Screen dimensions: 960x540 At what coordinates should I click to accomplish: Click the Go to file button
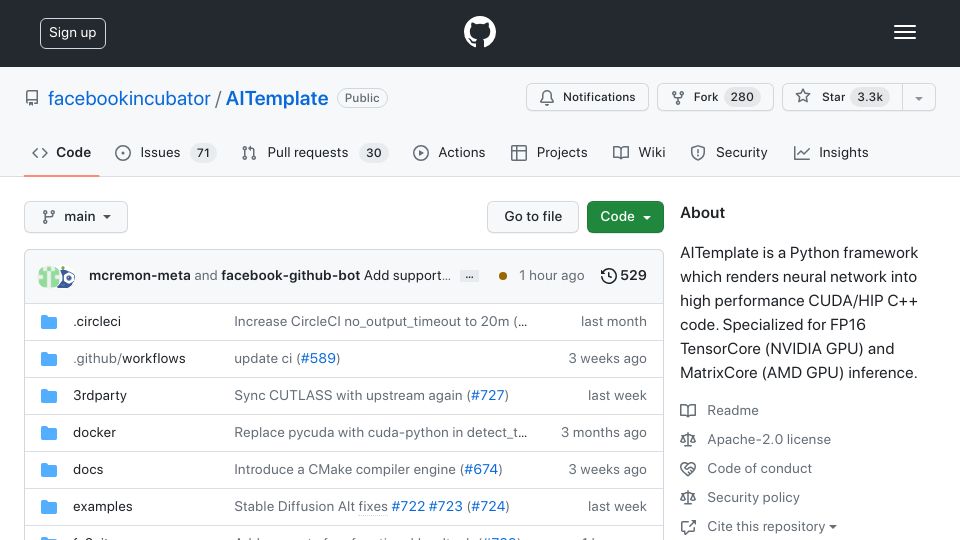click(533, 217)
